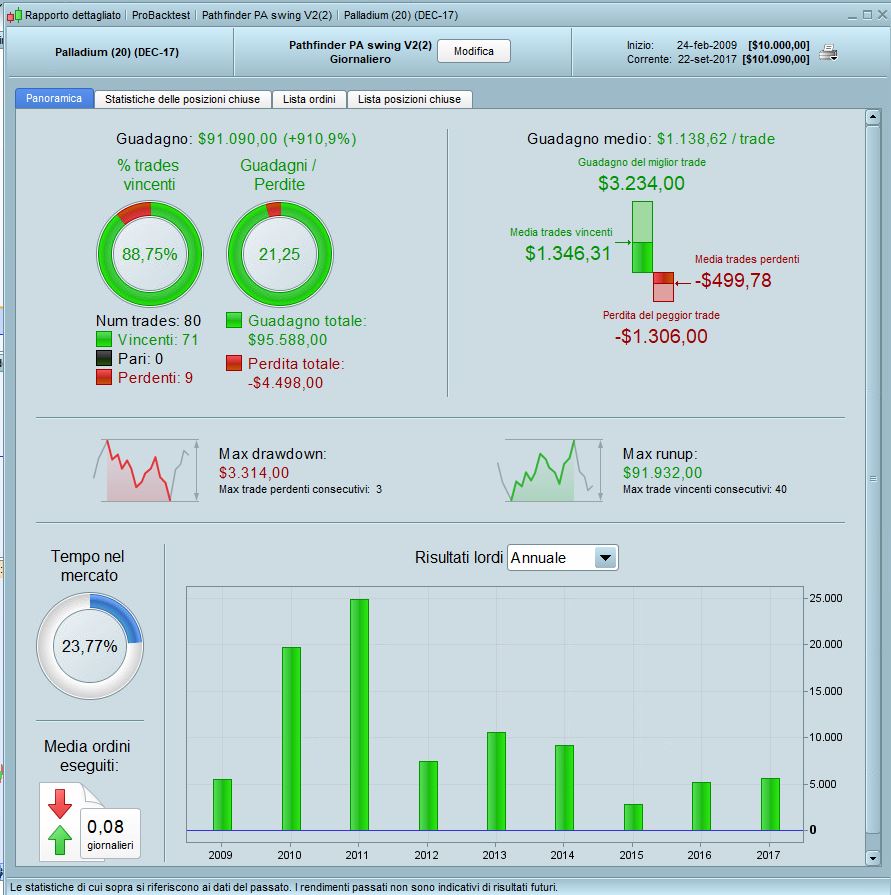Click the Palladium (20) (DEC-17) header label
The height and width of the screenshot is (895, 891).
(x=117, y=52)
